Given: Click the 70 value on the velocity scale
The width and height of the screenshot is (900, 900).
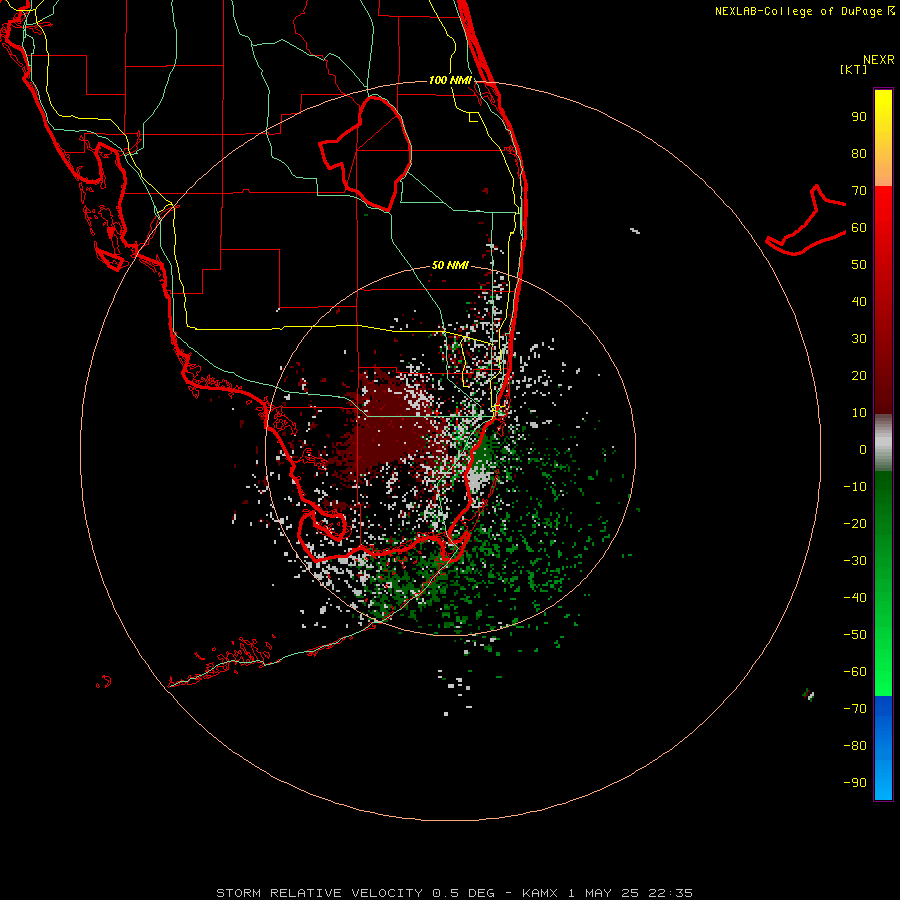Looking at the screenshot, I should (x=859, y=191).
